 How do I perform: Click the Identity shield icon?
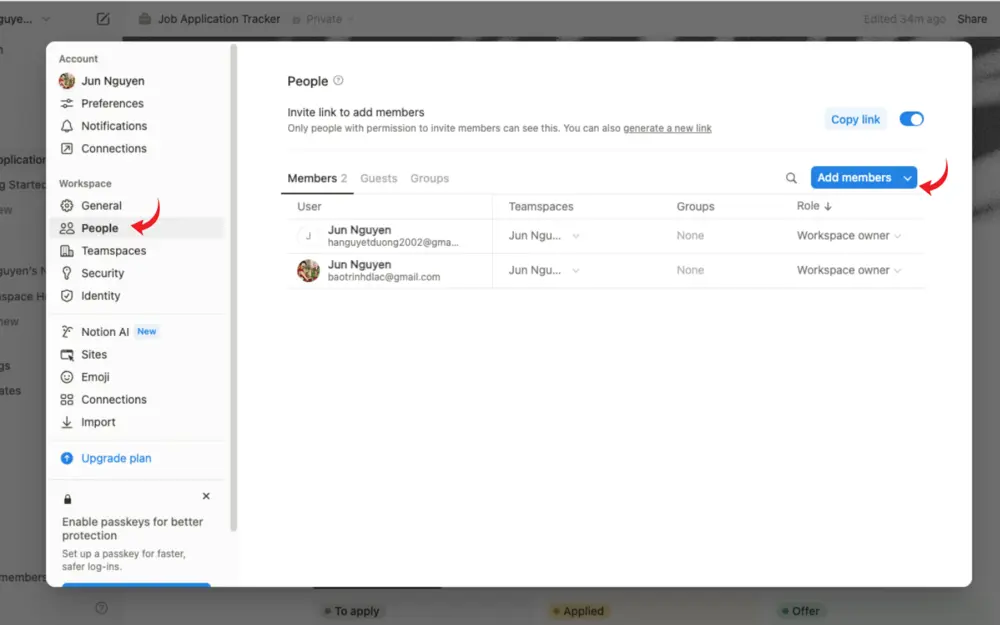pyautogui.click(x=67, y=296)
